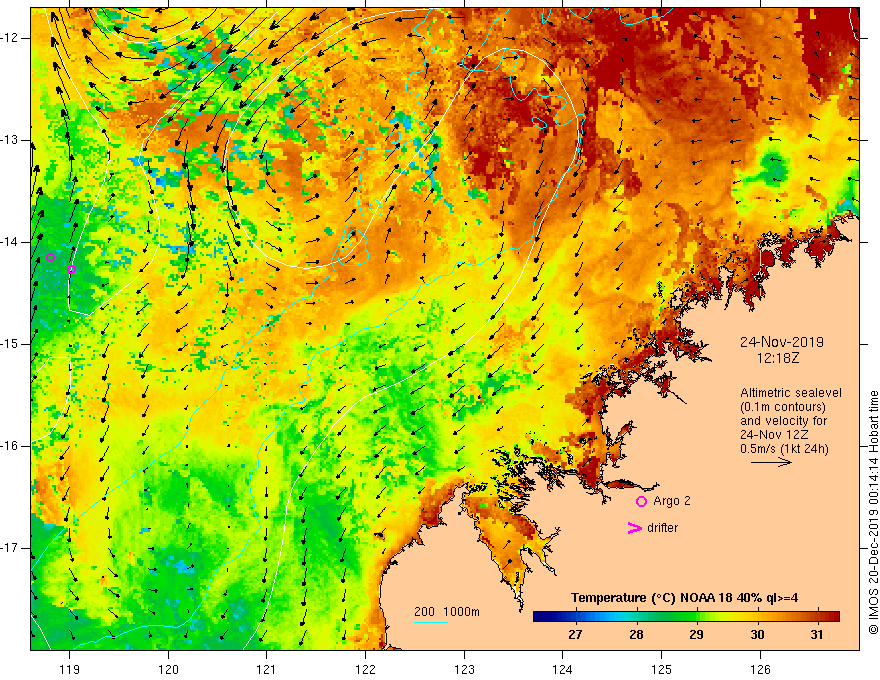The height and width of the screenshot is (680, 880).
Task: Click the color bar tick label 28
Action: coord(636,635)
